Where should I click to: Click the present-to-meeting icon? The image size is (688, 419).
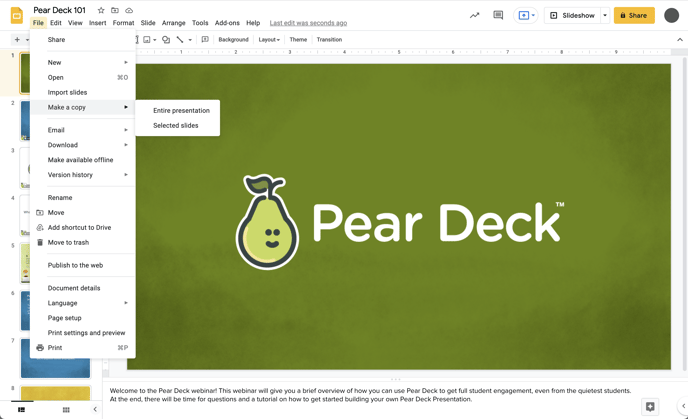[x=526, y=15]
